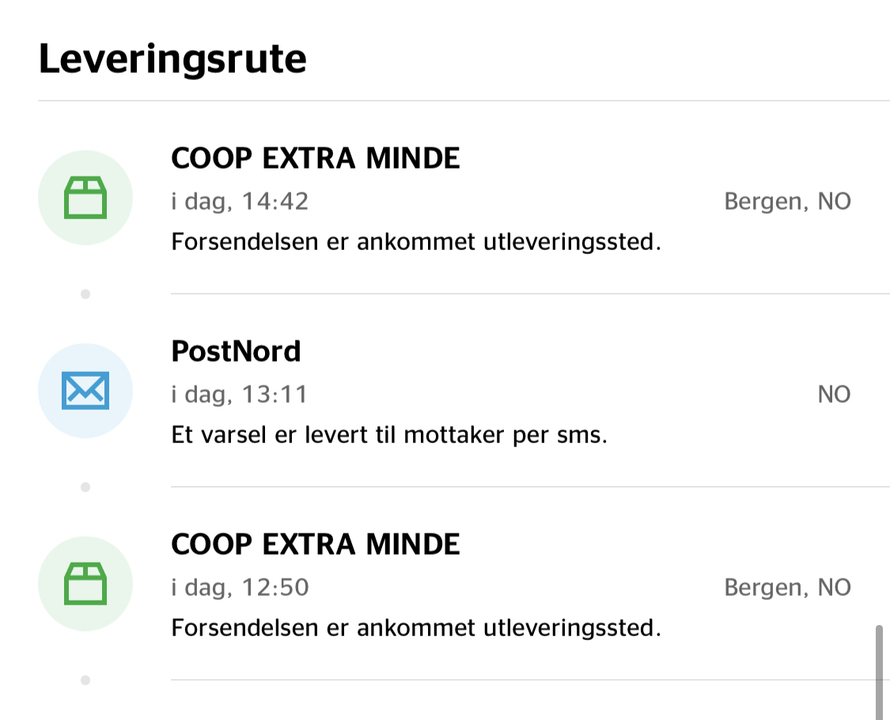Viewport: 890px width, 720px height.
Task: Click the green package icon at 12:50 entry
Action: pyautogui.click(x=85, y=584)
